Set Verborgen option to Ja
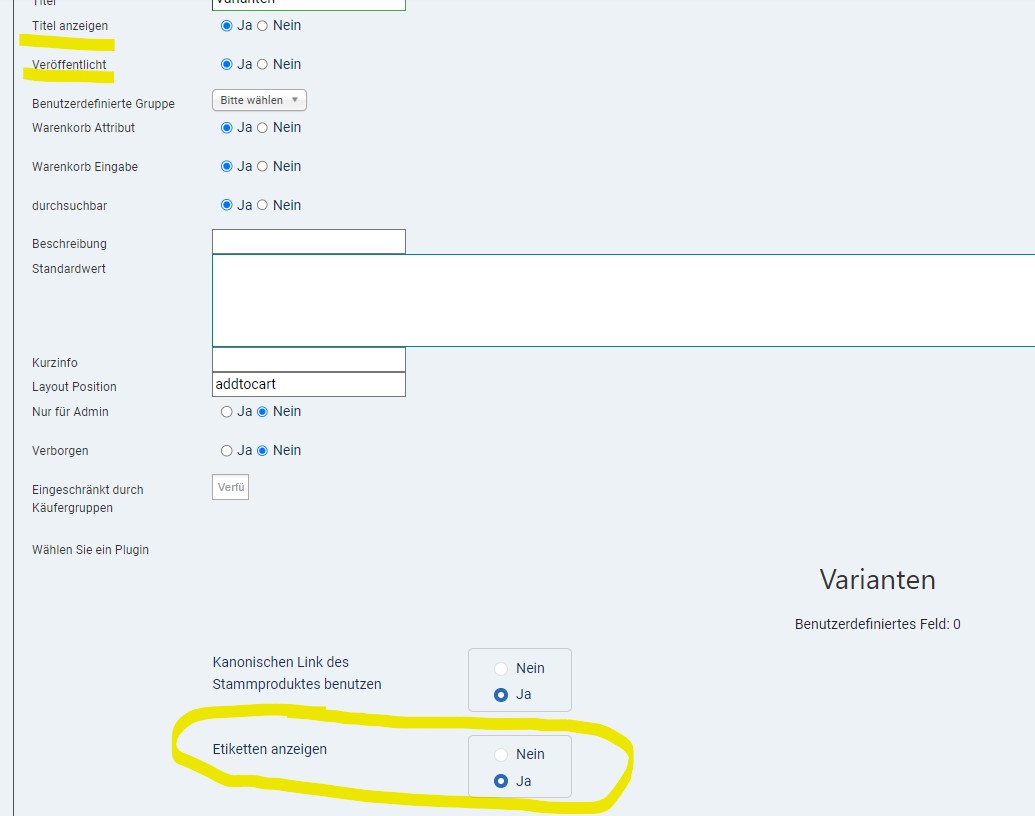The width and height of the screenshot is (1035, 816). click(227, 451)
